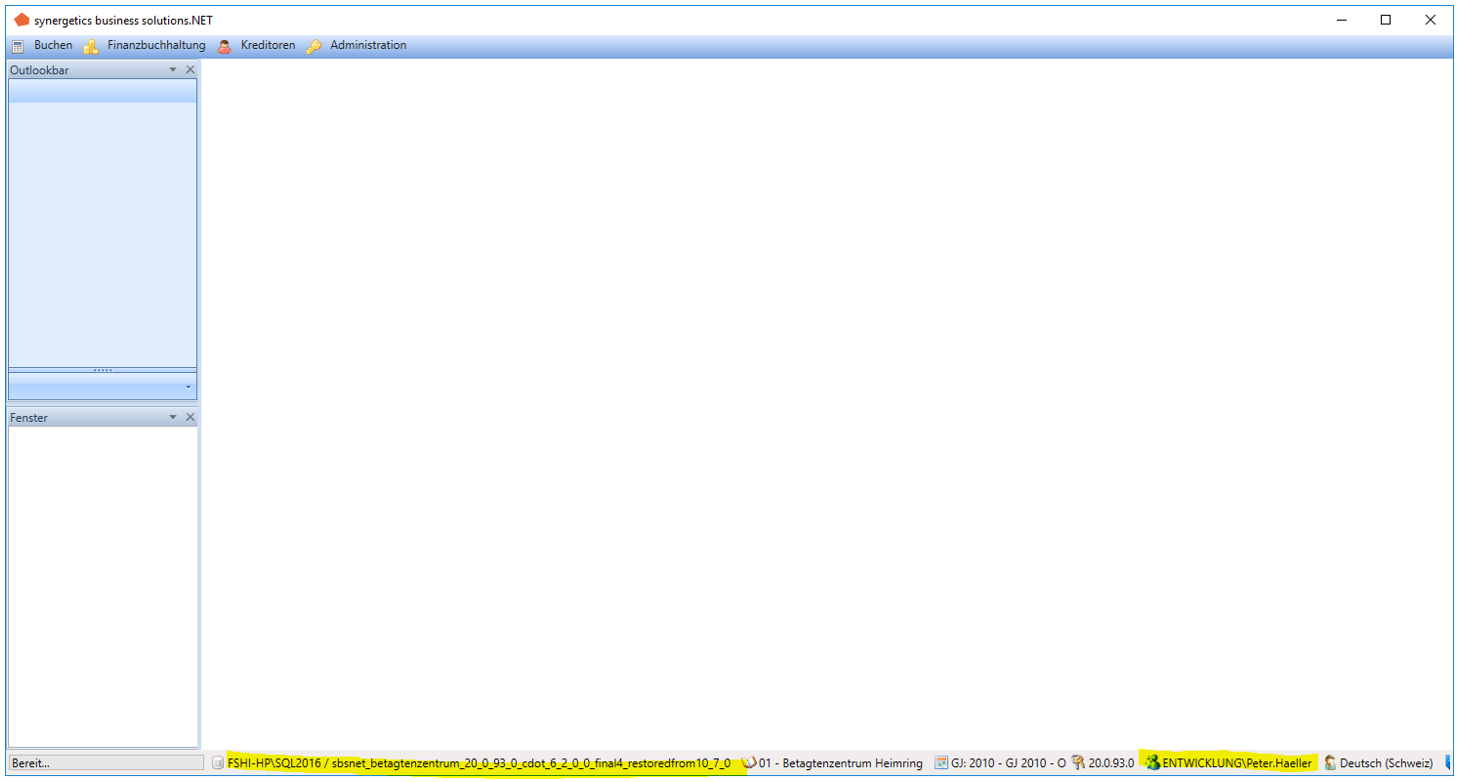Image resolution: width=1459 pixels, height=782 pixels.
Task: Click 'GJ: 2010 - GJ 2010 - O' status entry
Action: click(x=1009, y=763)
